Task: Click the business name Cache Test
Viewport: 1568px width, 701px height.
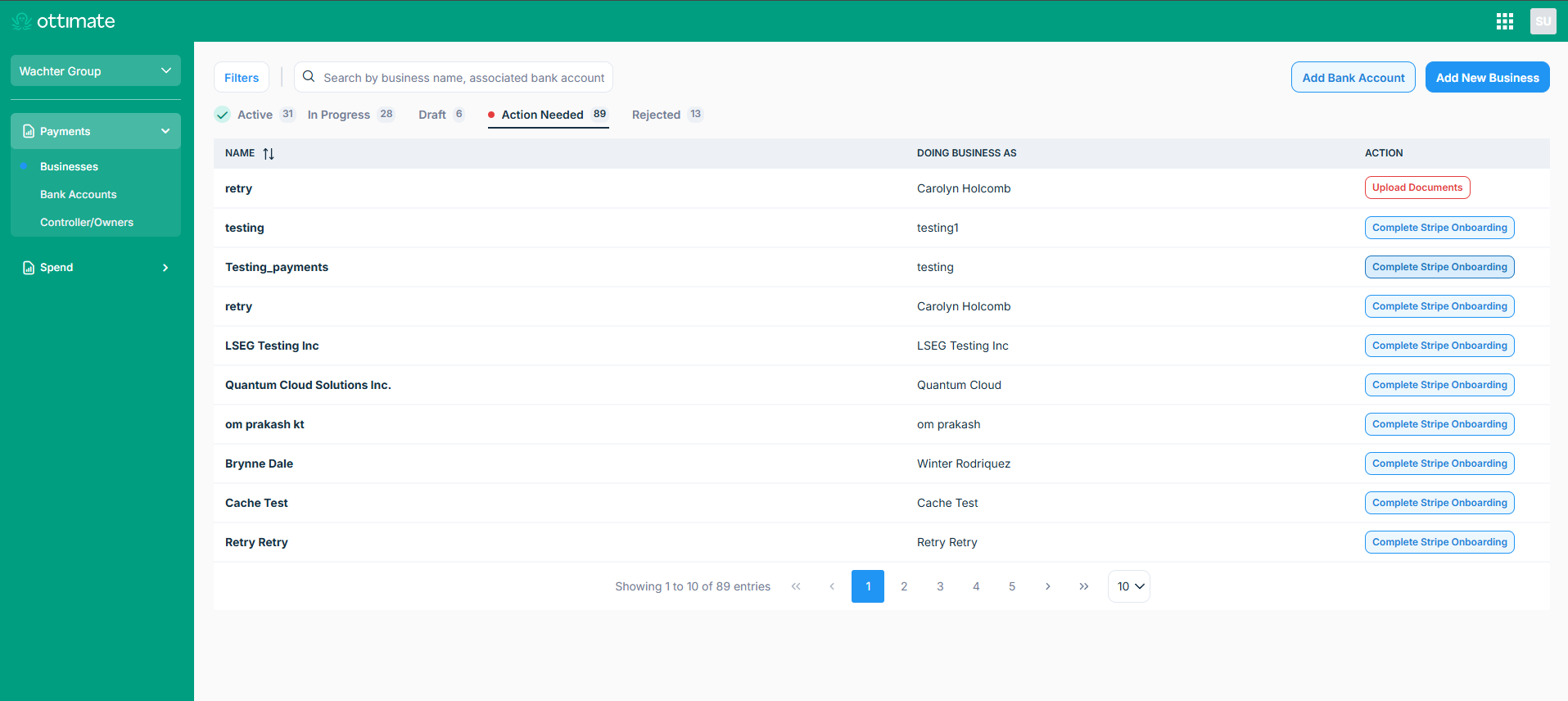Action: coord(256,503)
